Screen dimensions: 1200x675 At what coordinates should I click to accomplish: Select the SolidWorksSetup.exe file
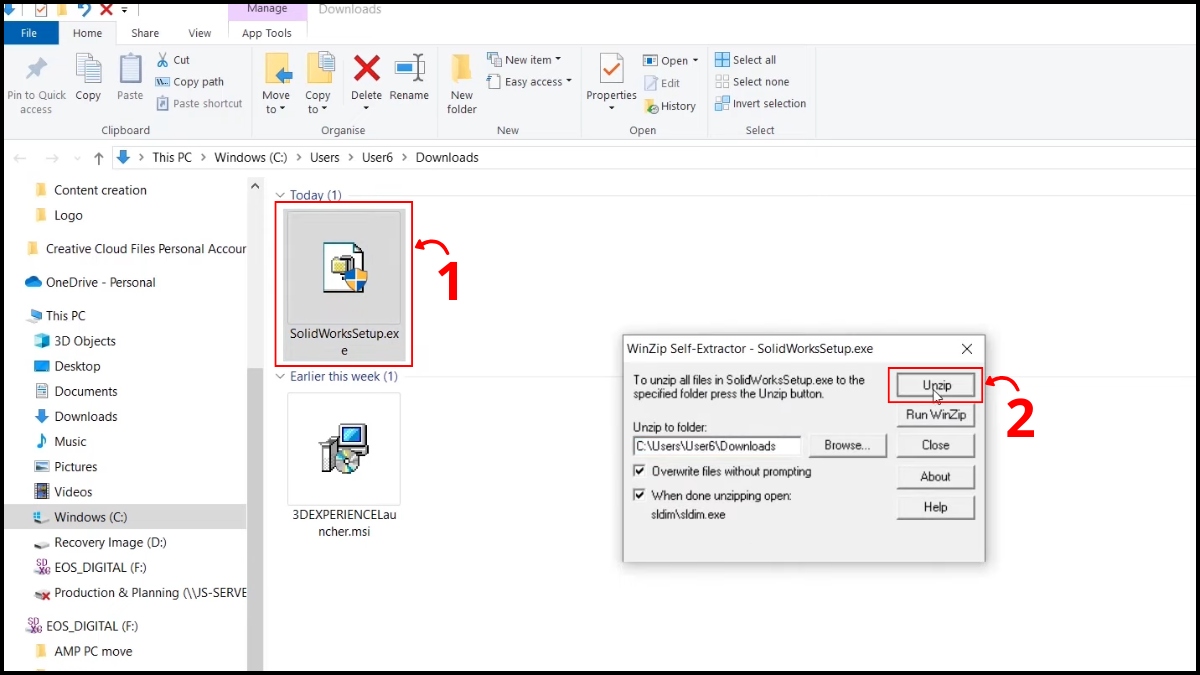point(345,286)
